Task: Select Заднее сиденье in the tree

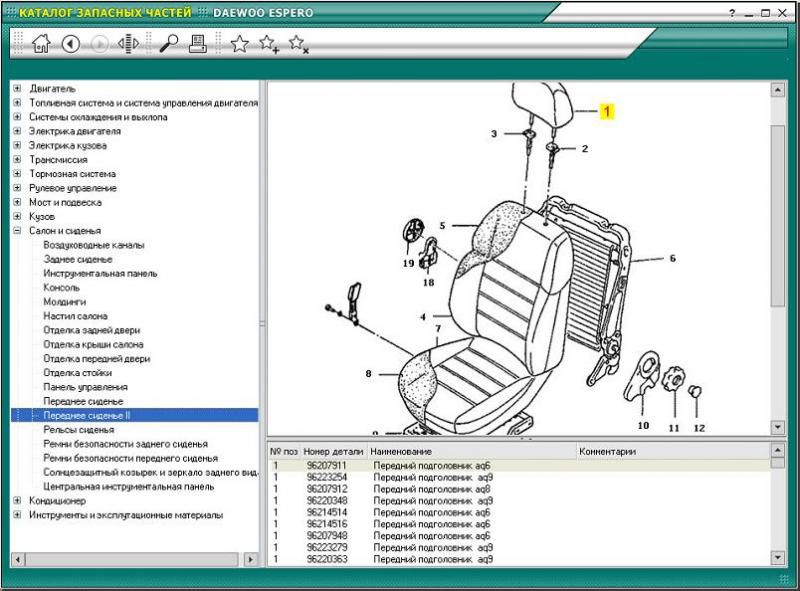Action: pyautogui.click(x=78, y=259)
